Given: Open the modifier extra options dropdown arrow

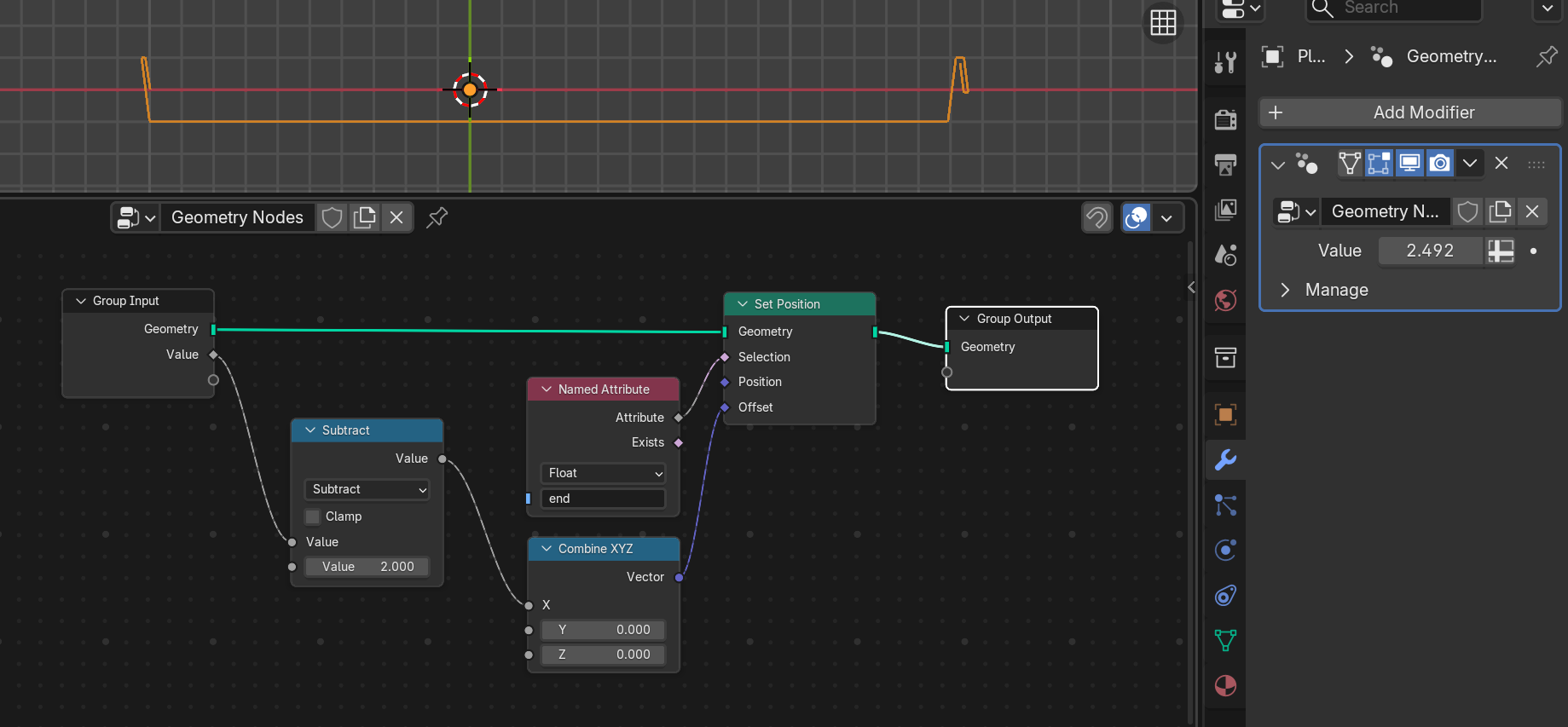Looking at the screenshot, I should coord(1470,164).
